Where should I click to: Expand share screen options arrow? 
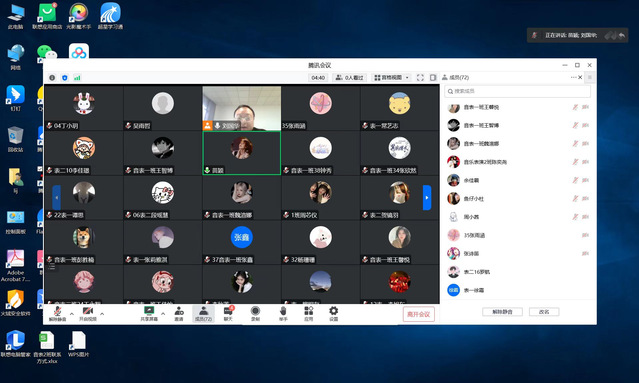coord(163,314)
